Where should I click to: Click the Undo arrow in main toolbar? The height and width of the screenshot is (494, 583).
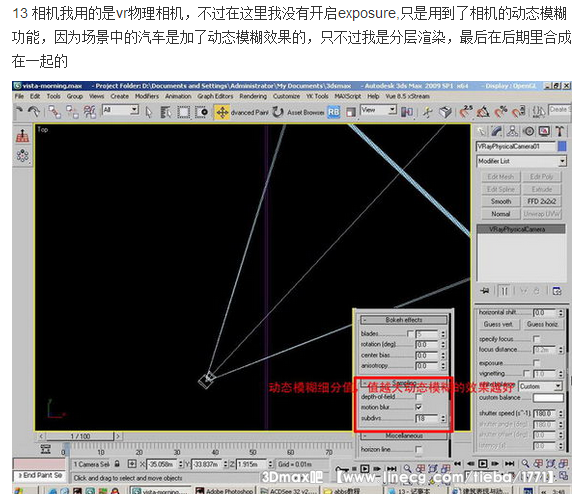19,111
